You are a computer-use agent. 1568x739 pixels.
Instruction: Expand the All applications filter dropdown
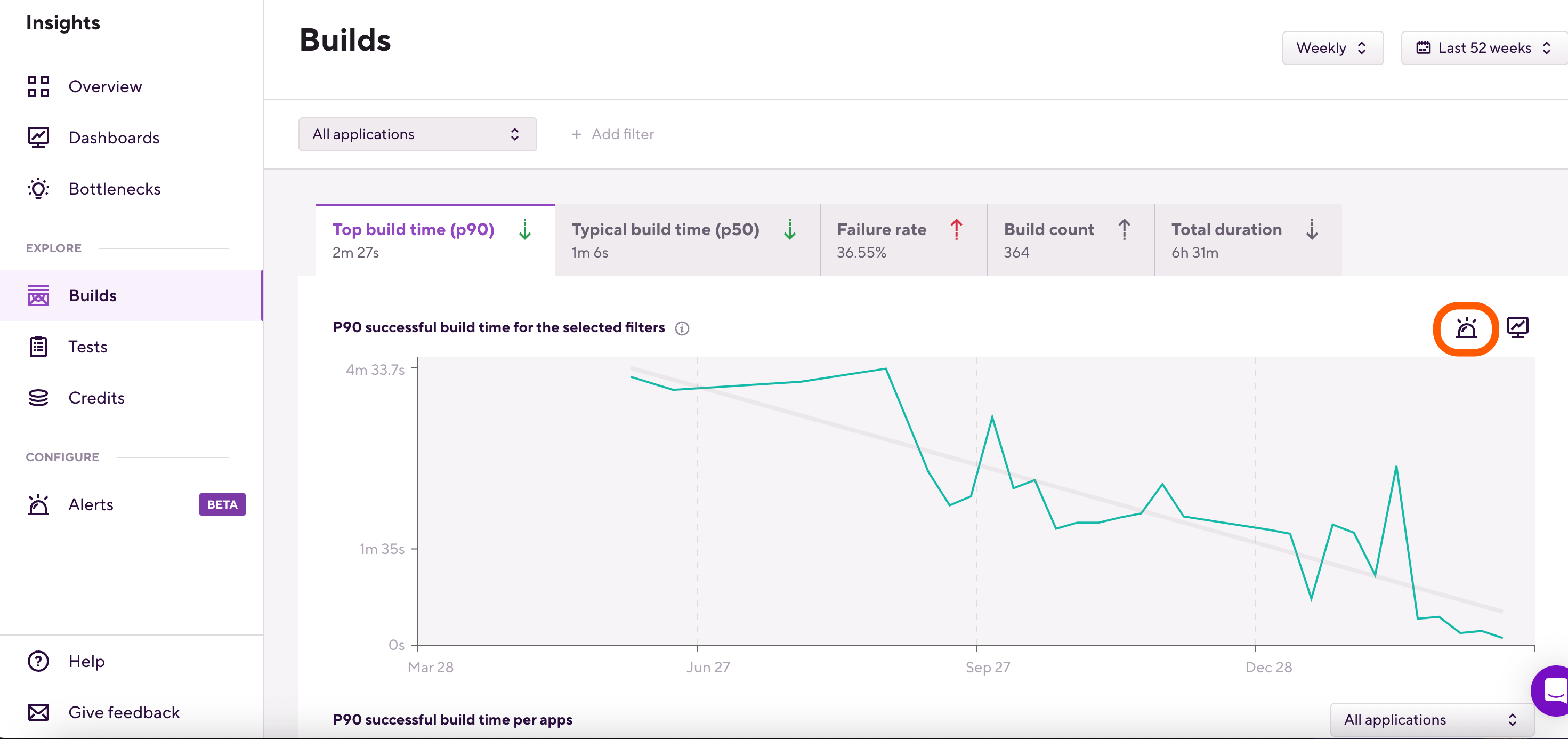click(417, 134)
